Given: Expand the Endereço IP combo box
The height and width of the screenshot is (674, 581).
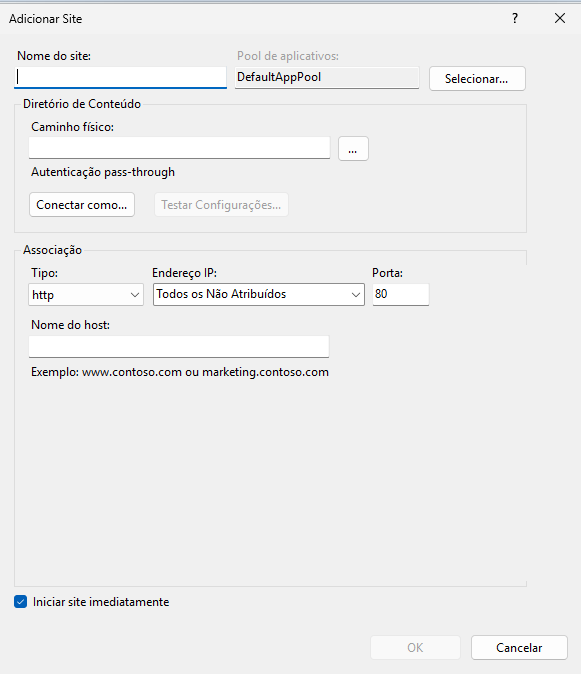Looking at the screenshot, I should (x=259, y=294).
